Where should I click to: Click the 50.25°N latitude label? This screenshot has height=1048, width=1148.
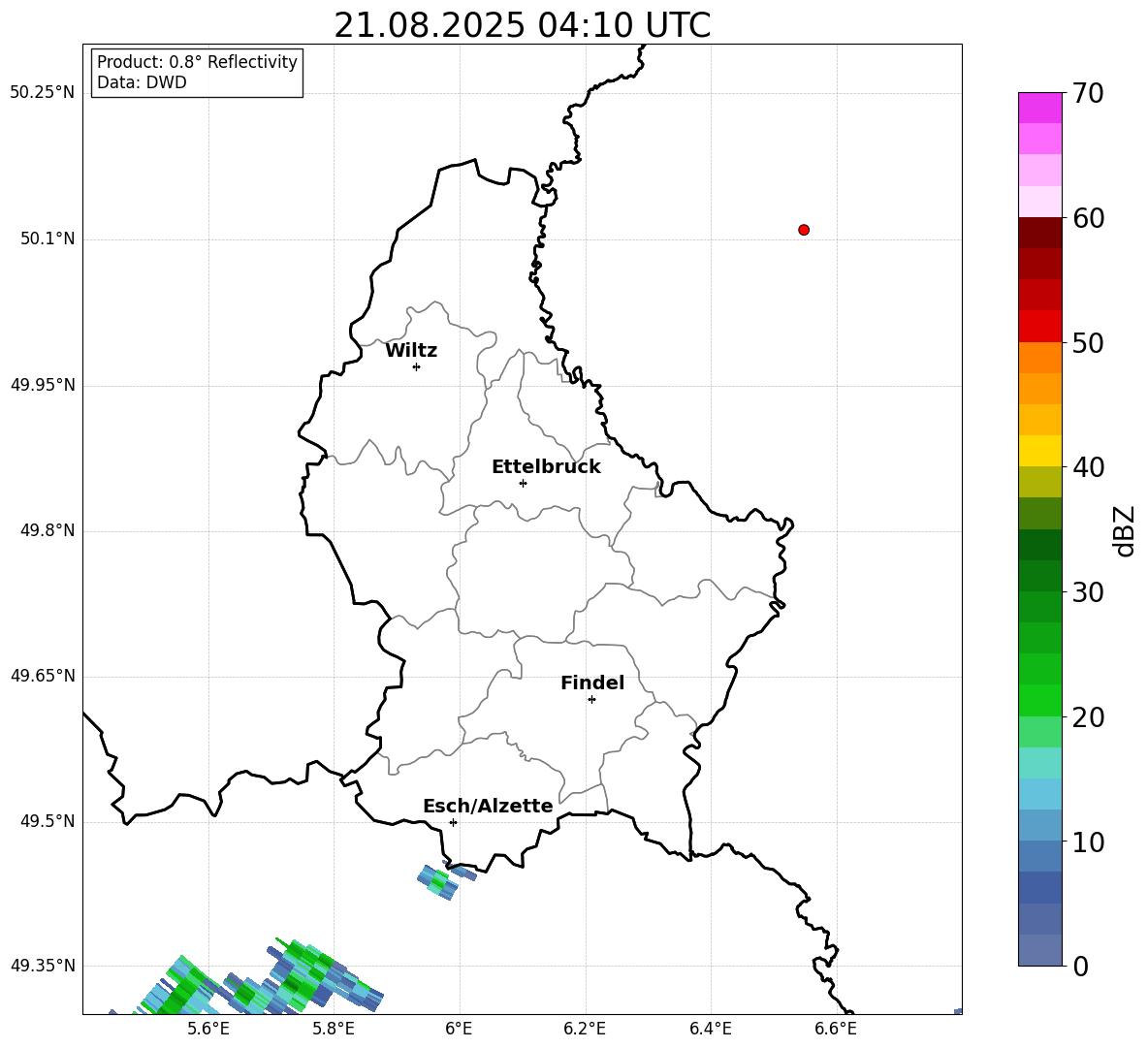click(43, 93)
